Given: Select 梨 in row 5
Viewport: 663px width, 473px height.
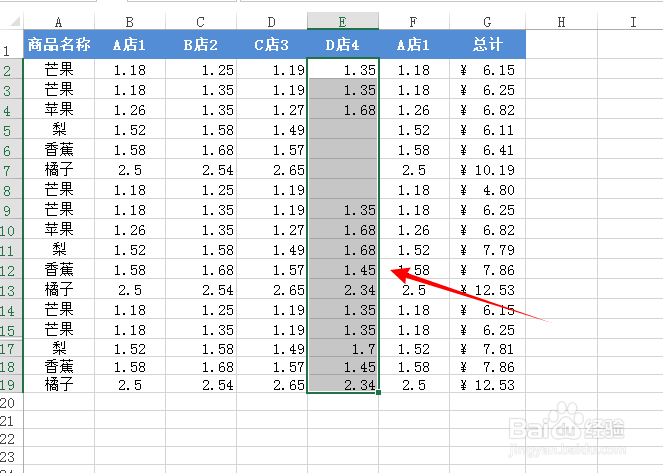Looking at the screenshot, I should [59, 129].
